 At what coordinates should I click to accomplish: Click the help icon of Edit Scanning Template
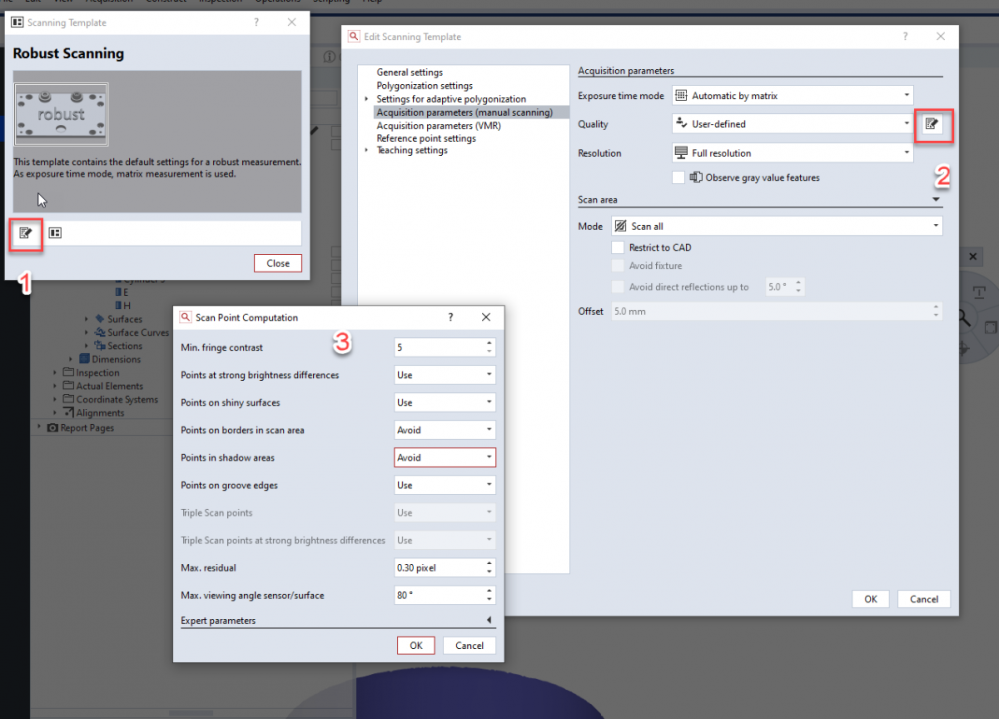(x=905, y=36)
